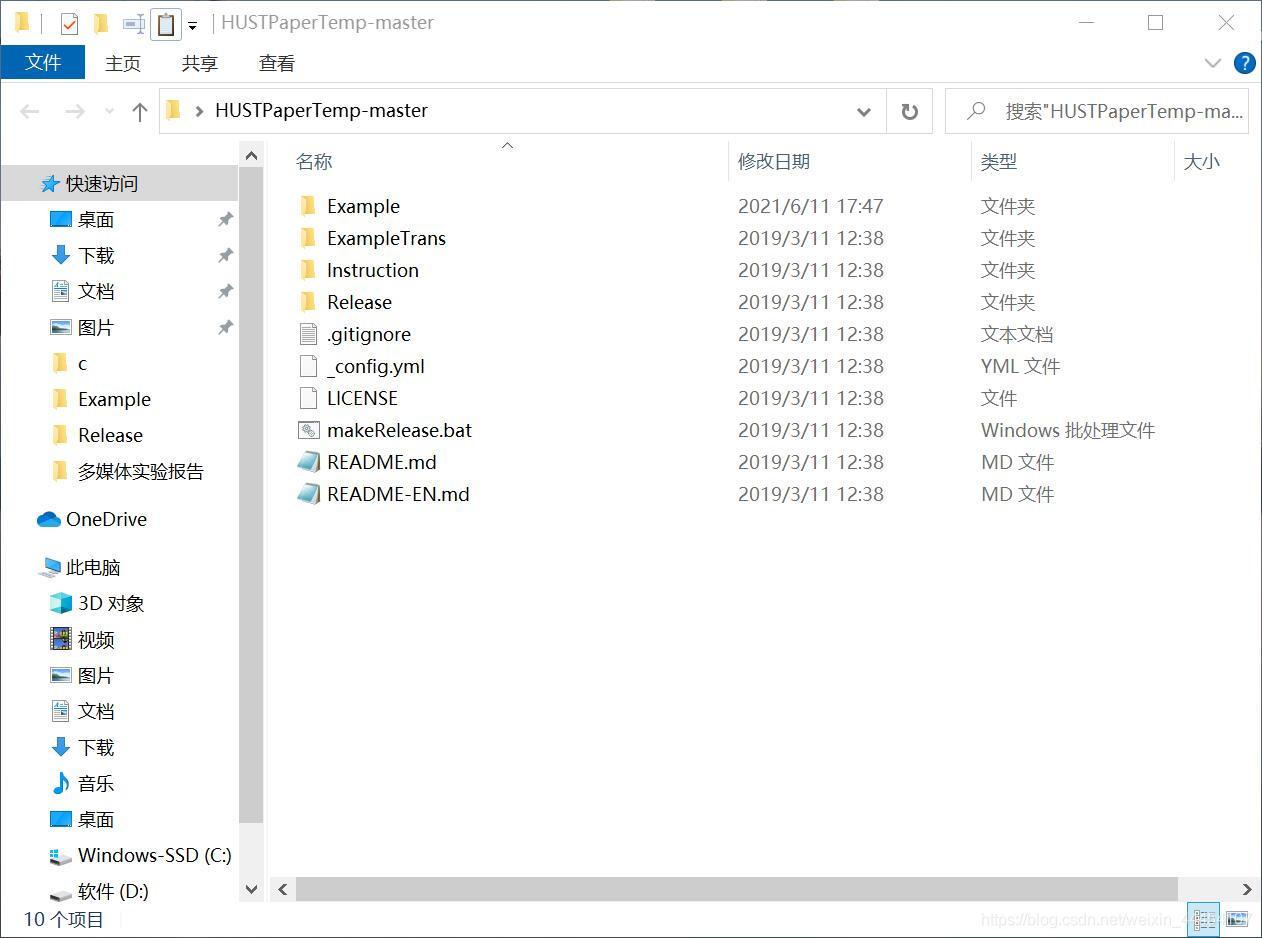Image resolution: width=1262 pixels, height=938 pixels.
Task: Select the README.md file icon
Action: click(x=308, y=462)
